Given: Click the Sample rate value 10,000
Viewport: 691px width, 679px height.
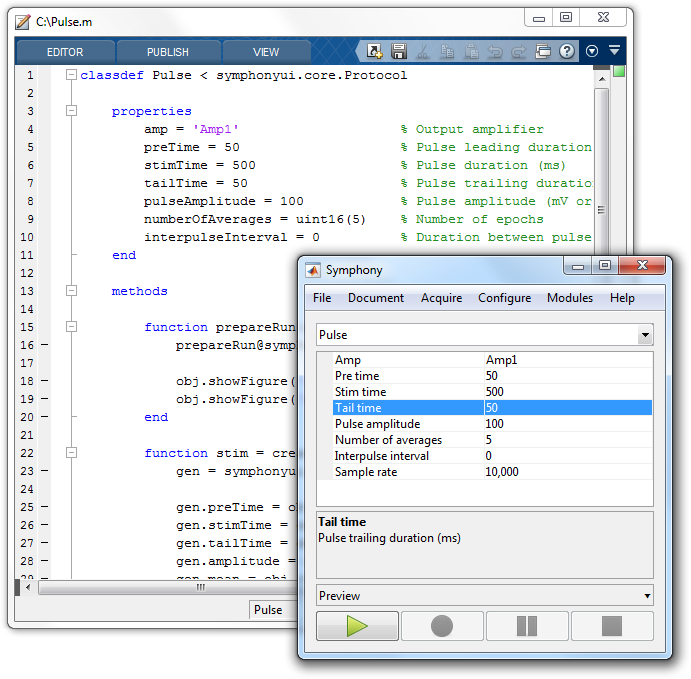Looking at the screenshot, I should pos(502,472).
